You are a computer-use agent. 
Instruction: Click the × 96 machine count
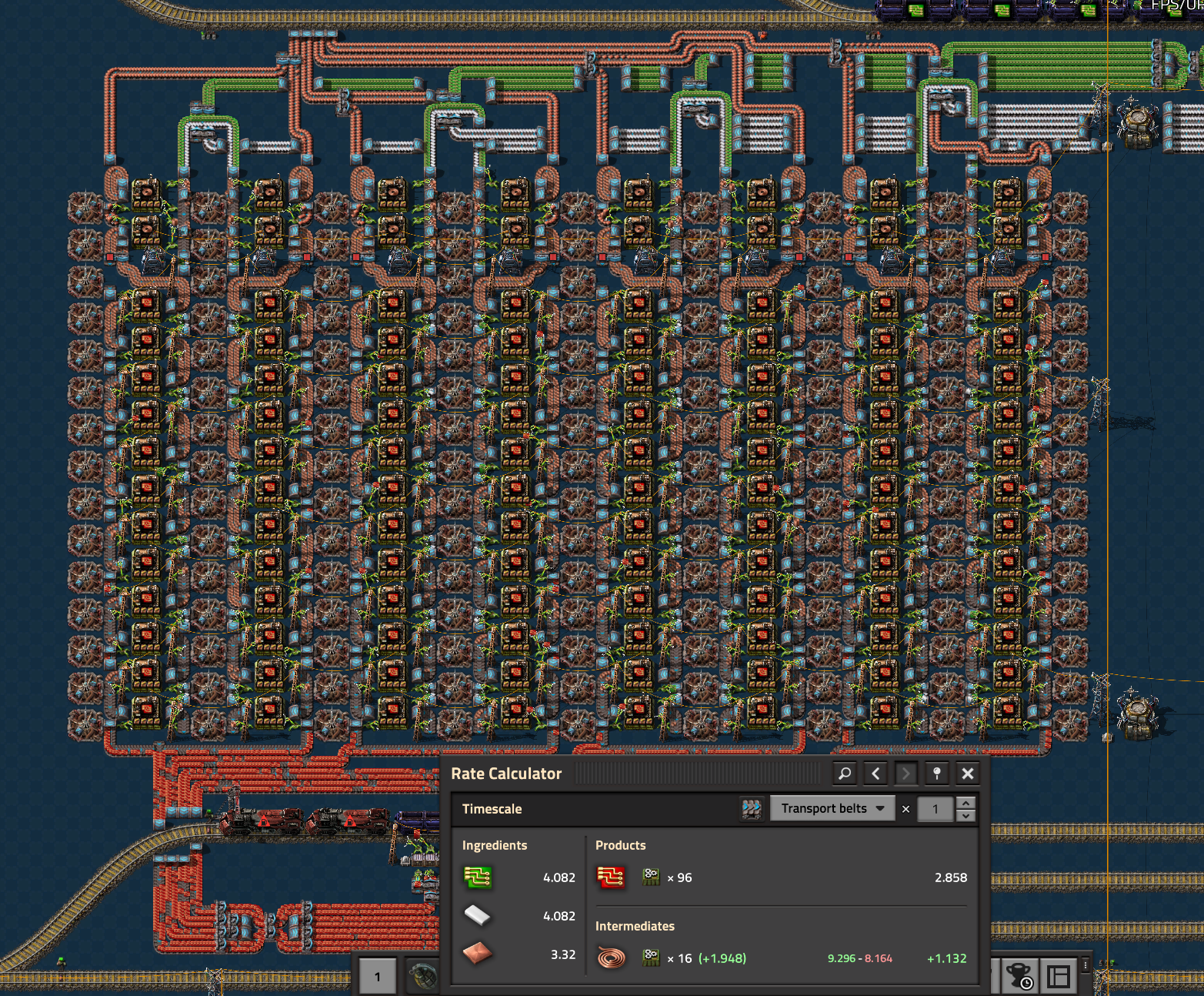(679, 878)
